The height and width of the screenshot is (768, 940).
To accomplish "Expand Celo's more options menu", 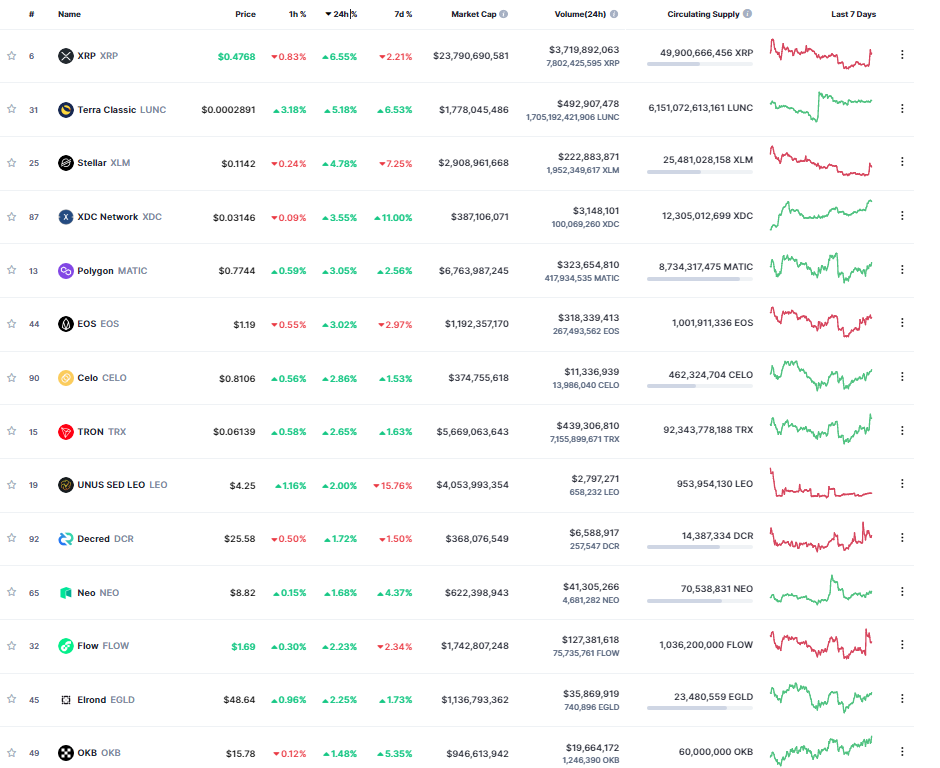I will (902, 377).
